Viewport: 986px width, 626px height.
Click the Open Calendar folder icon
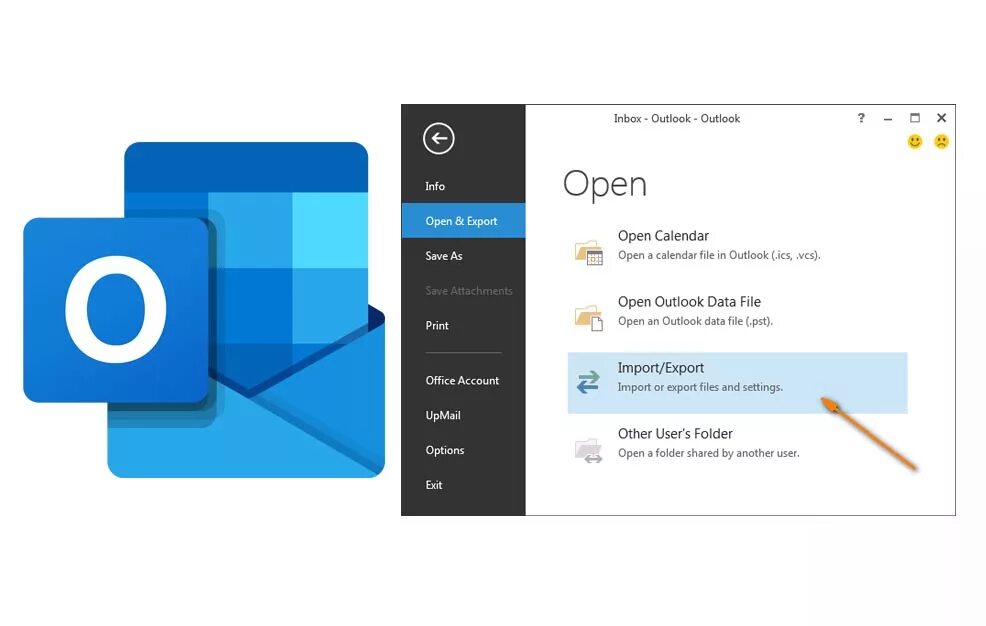coord(589,252)
